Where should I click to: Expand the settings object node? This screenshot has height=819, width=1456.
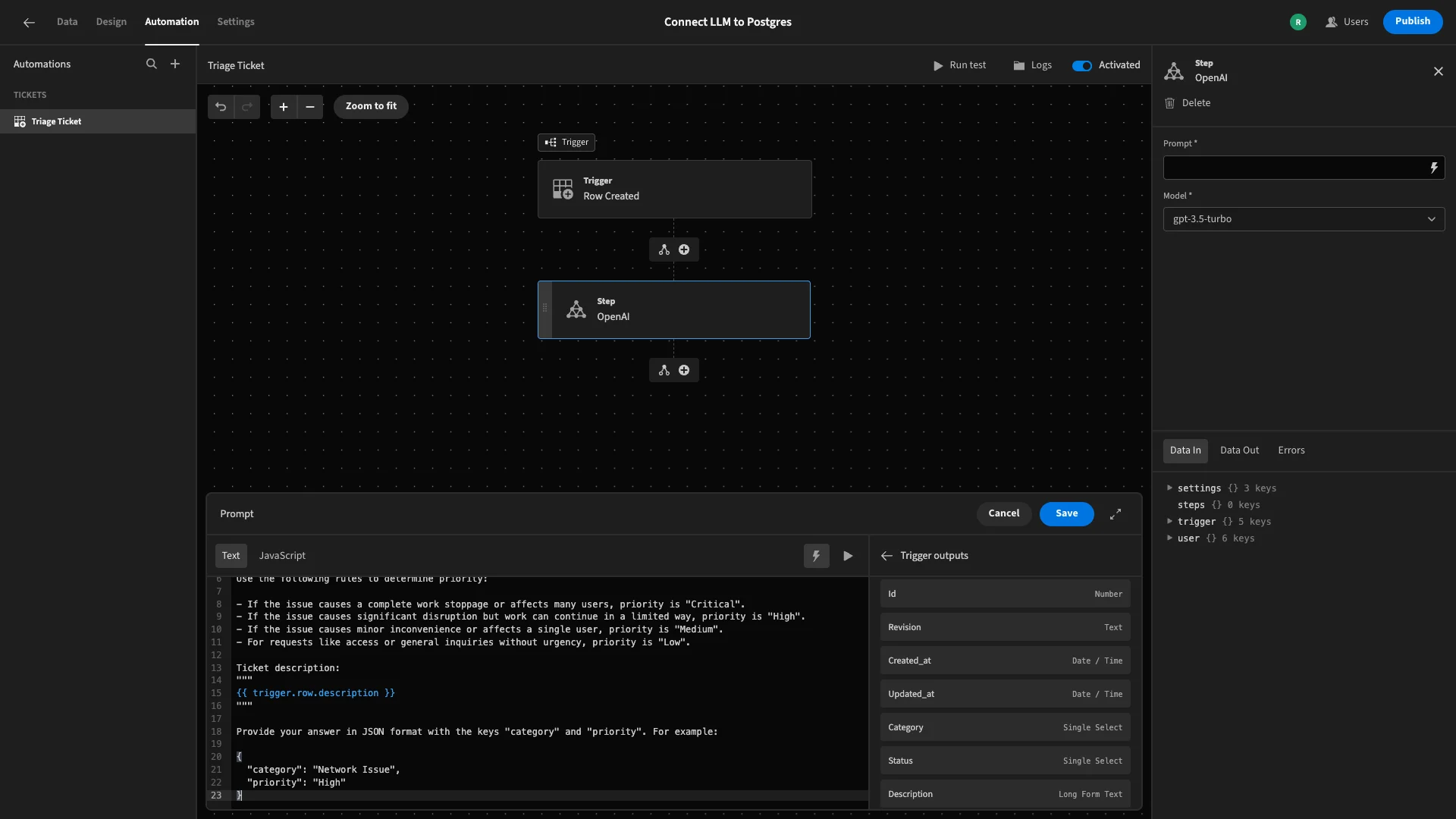pyautogui.click(x=1169, y=488)
